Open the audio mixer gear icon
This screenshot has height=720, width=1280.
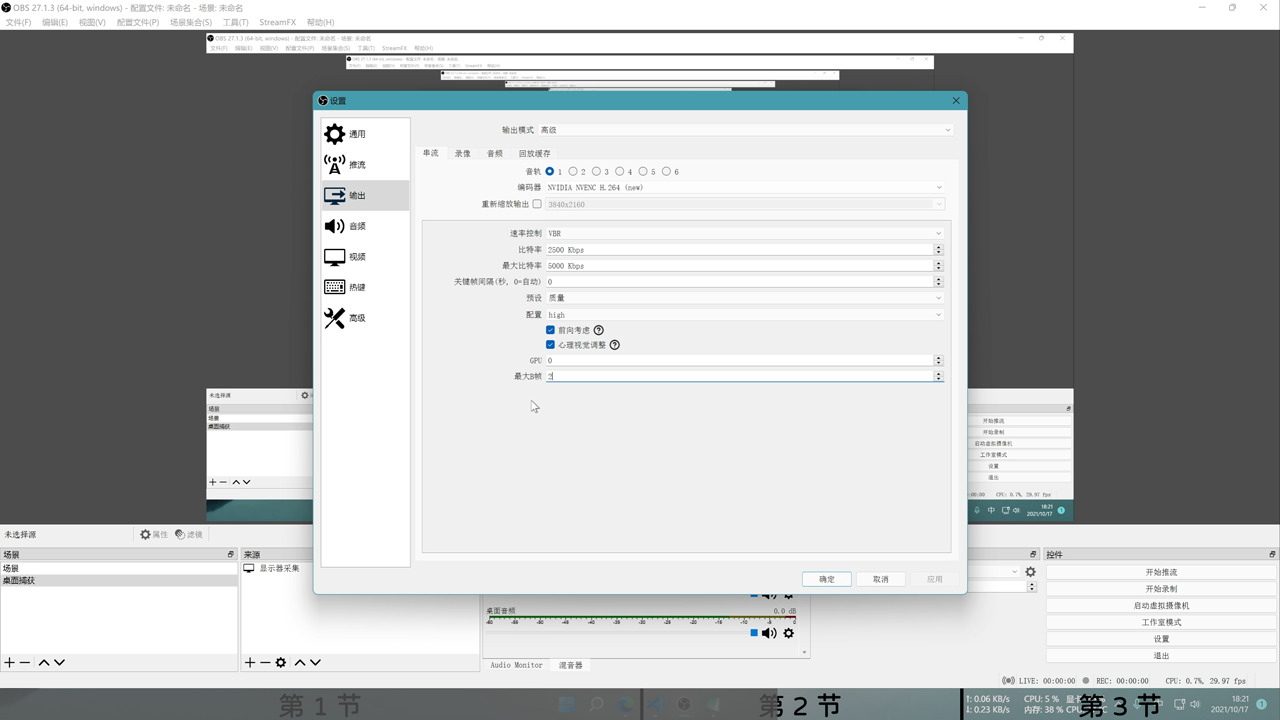(789, 633)
